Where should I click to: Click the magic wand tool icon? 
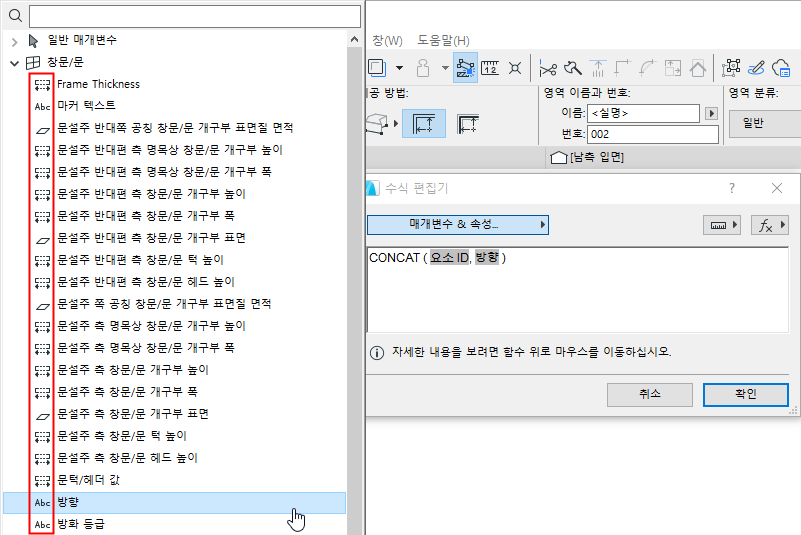pyautogui.click(x=573, y=68)
